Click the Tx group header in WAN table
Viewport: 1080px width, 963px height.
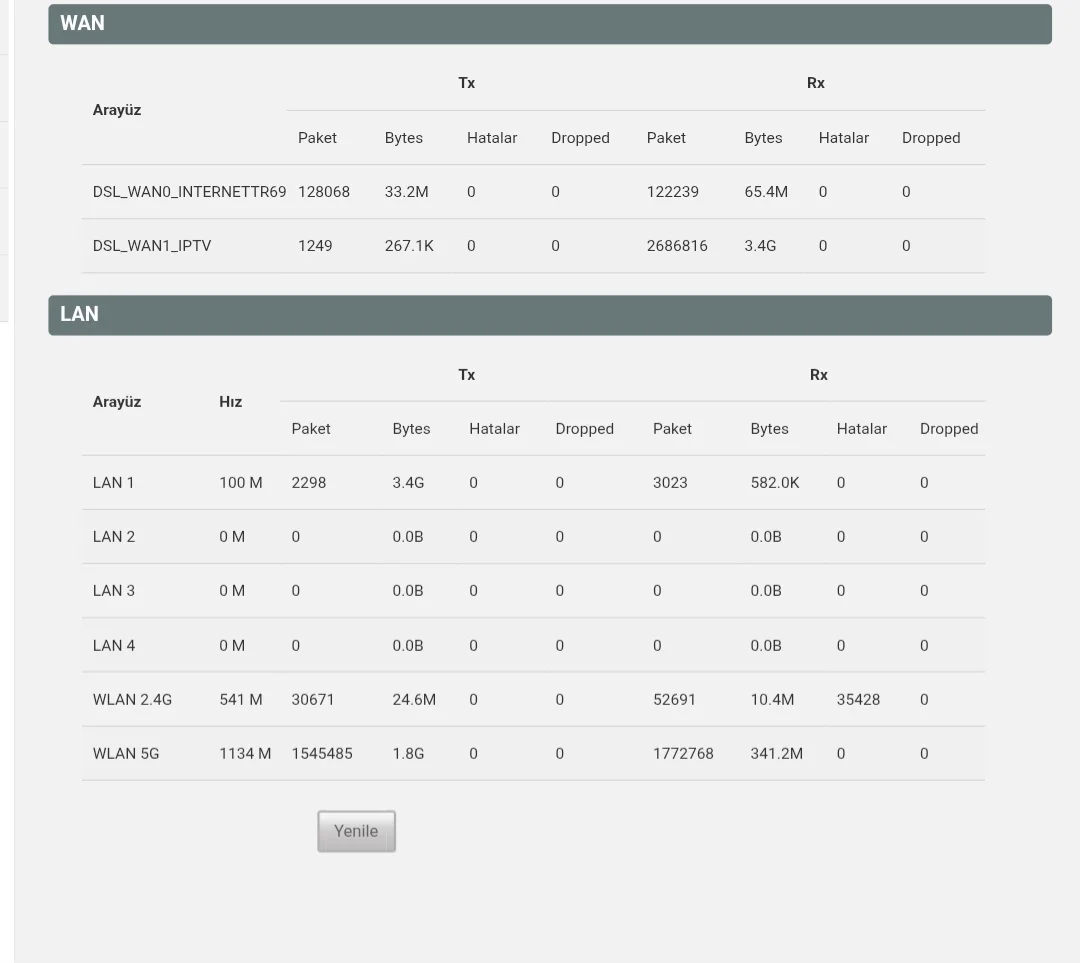point(466,83)
